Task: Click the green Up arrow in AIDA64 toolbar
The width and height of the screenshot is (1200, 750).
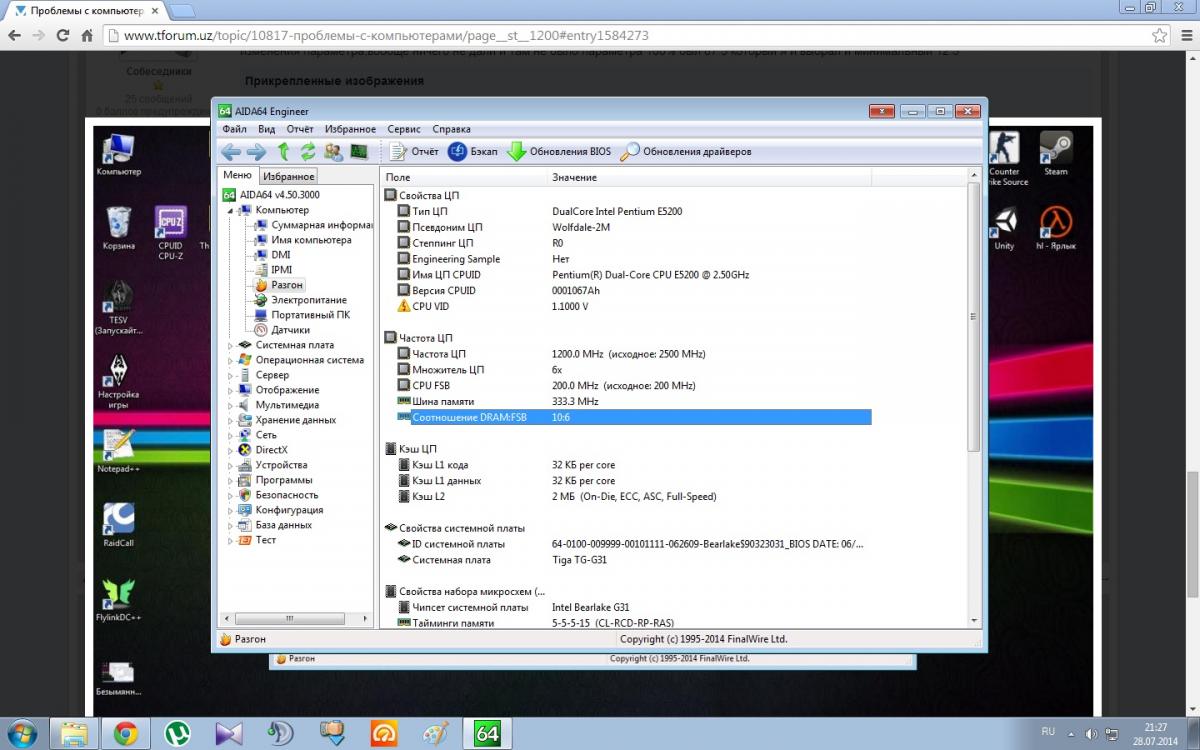Action: [283, 152]
